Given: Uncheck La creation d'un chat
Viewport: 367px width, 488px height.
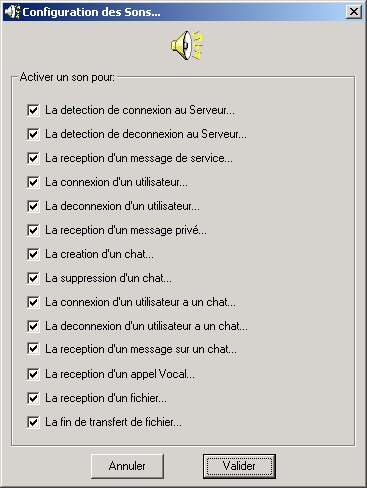Looking at the screenshot, I should click(33, 254).
